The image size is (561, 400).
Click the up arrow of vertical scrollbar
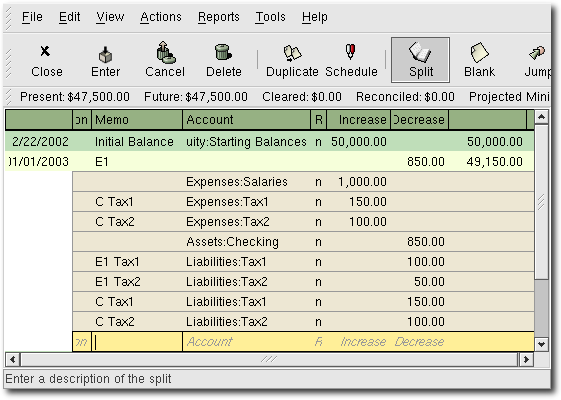(541, 117)
